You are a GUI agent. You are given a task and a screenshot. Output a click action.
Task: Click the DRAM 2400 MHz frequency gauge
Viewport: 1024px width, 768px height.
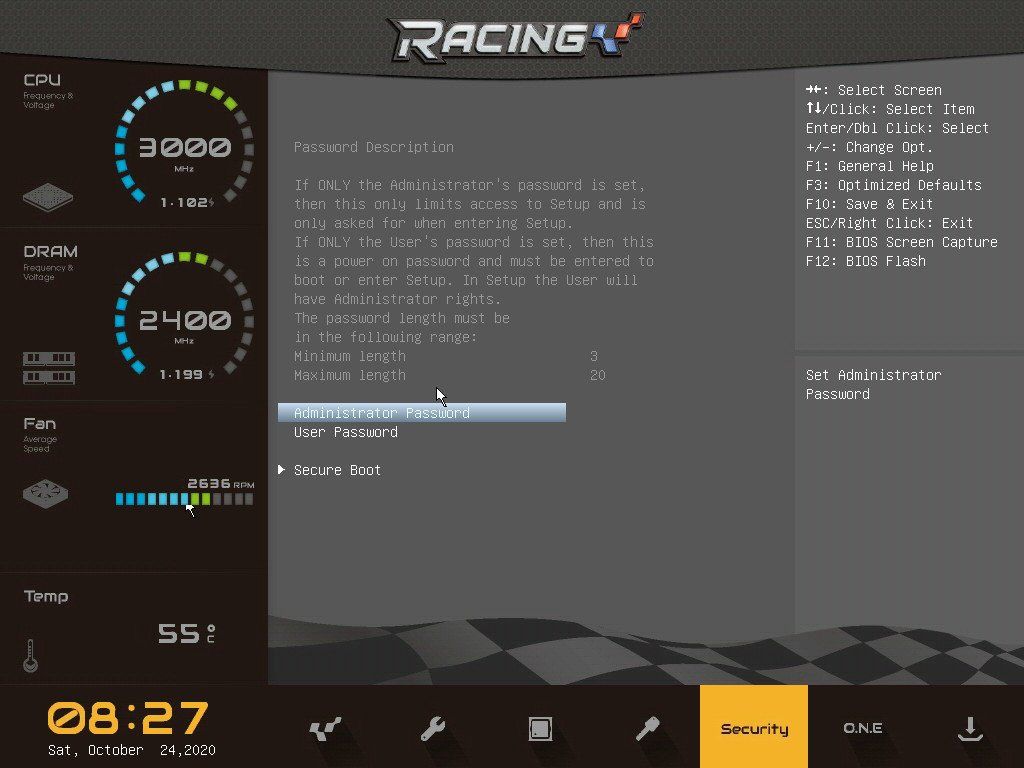pyautogui.click(x=184, y=321)
